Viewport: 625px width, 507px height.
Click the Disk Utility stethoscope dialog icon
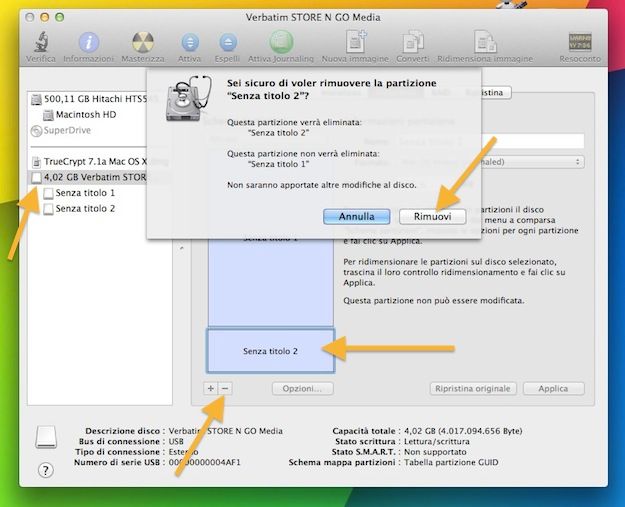(188, 98)
